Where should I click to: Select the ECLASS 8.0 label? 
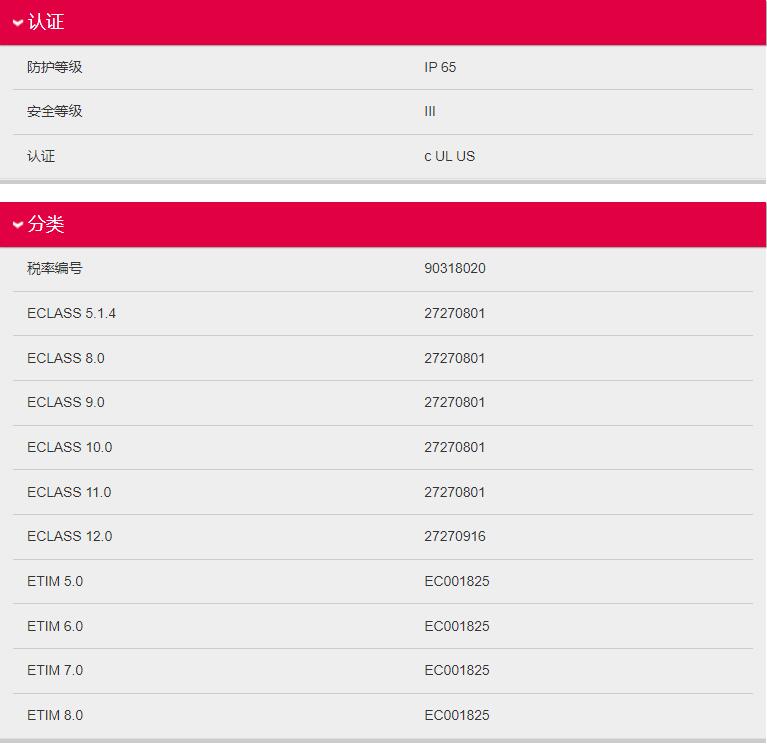pyautogui.click(x=66, y=358)
